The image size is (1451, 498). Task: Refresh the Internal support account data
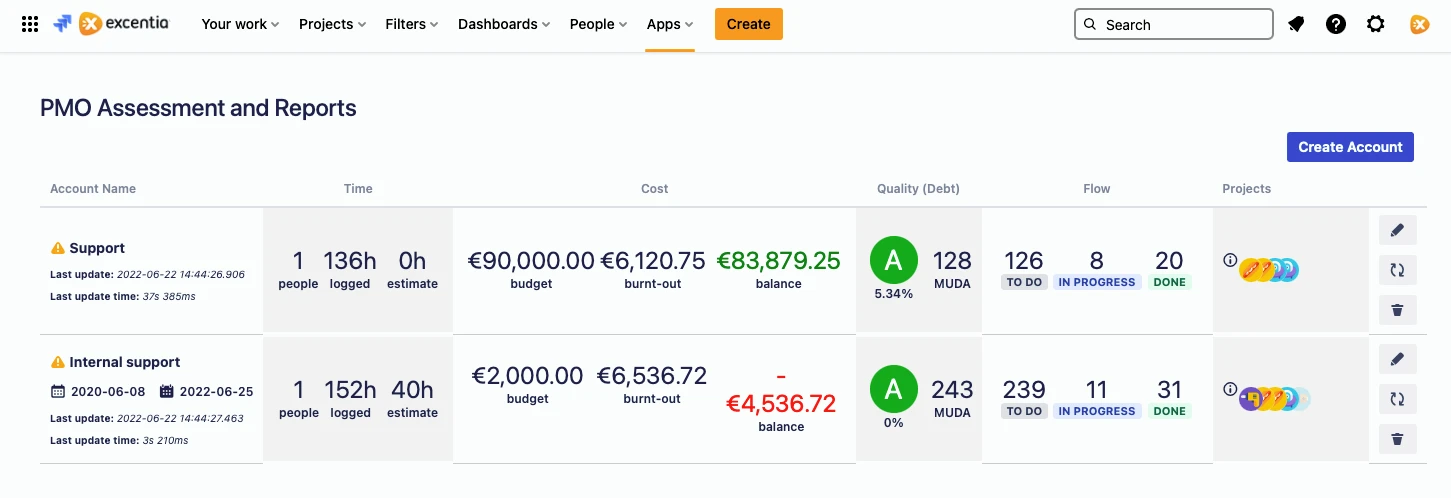[x=1397, y=399]
